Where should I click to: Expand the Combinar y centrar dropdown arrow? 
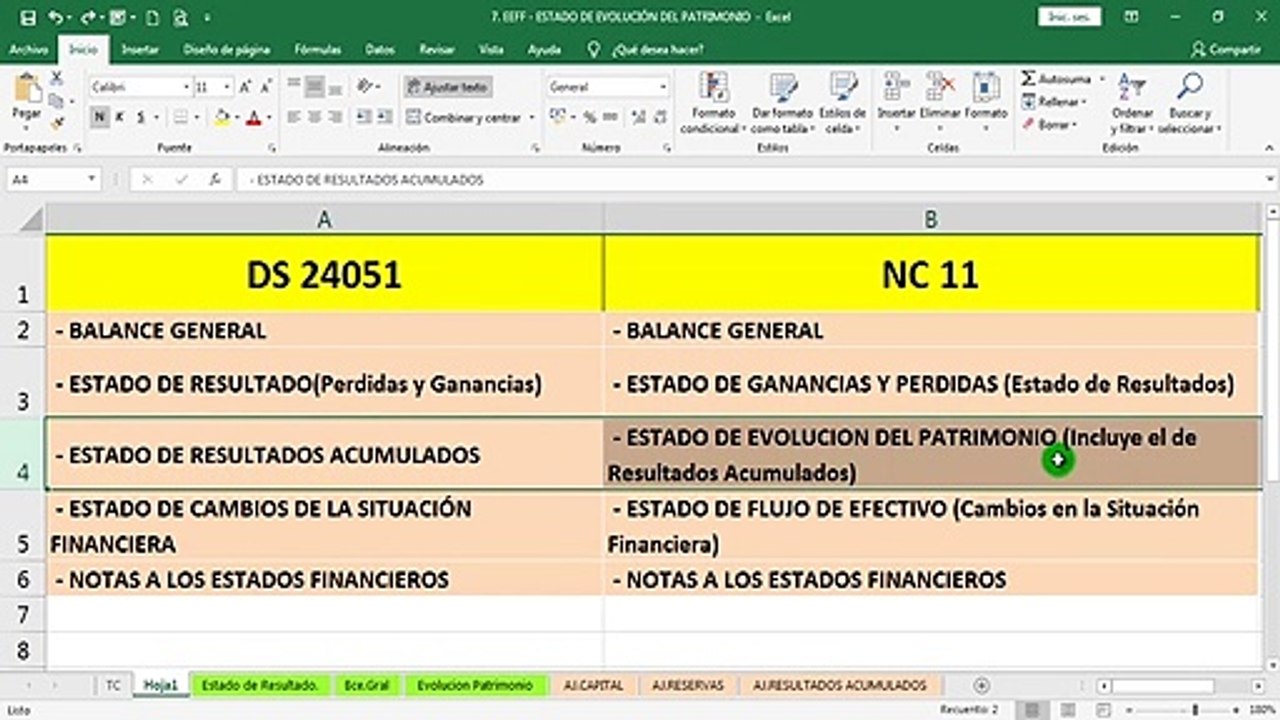tap(532, 117)
